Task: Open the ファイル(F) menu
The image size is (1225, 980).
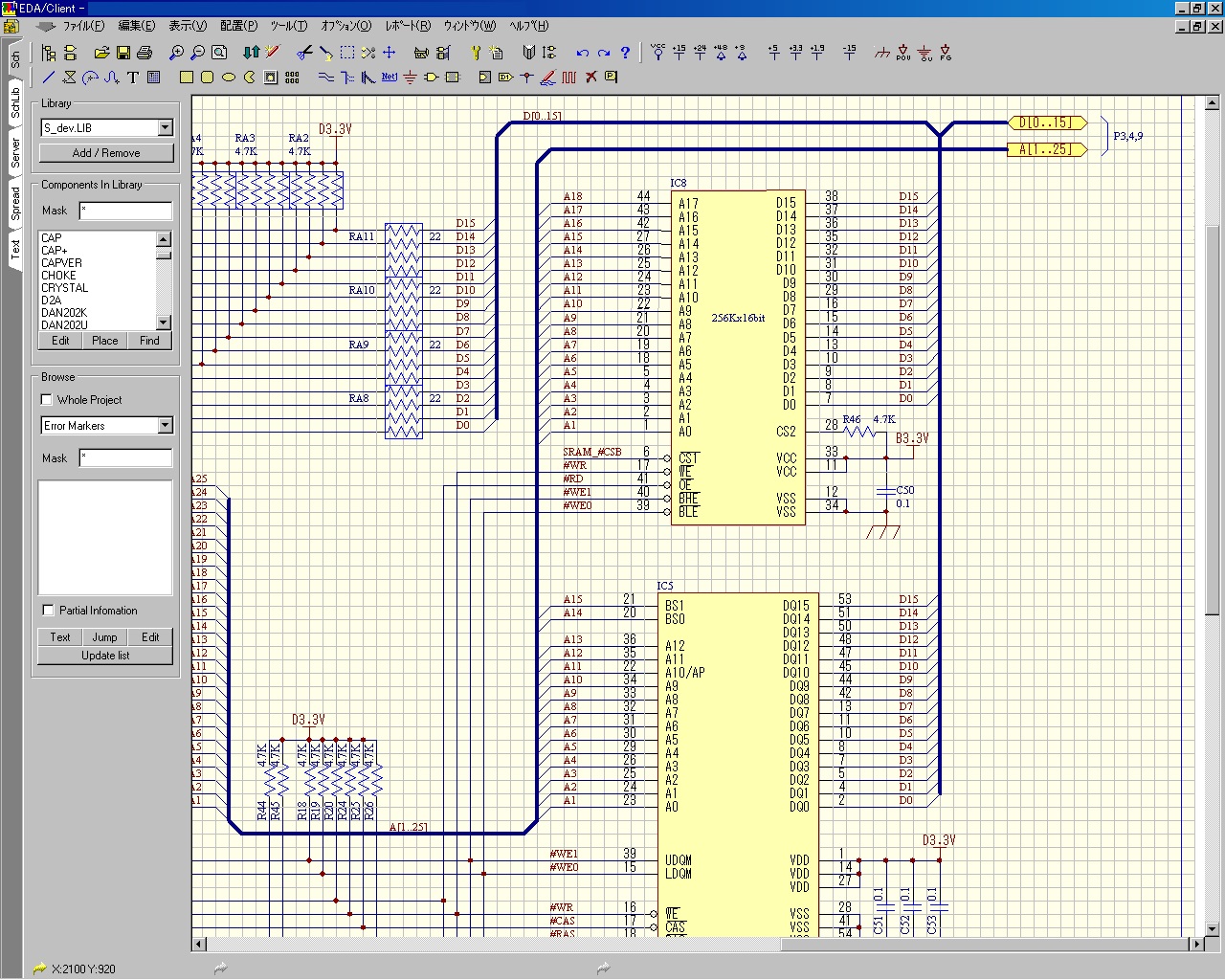Action: click(83, 26)
